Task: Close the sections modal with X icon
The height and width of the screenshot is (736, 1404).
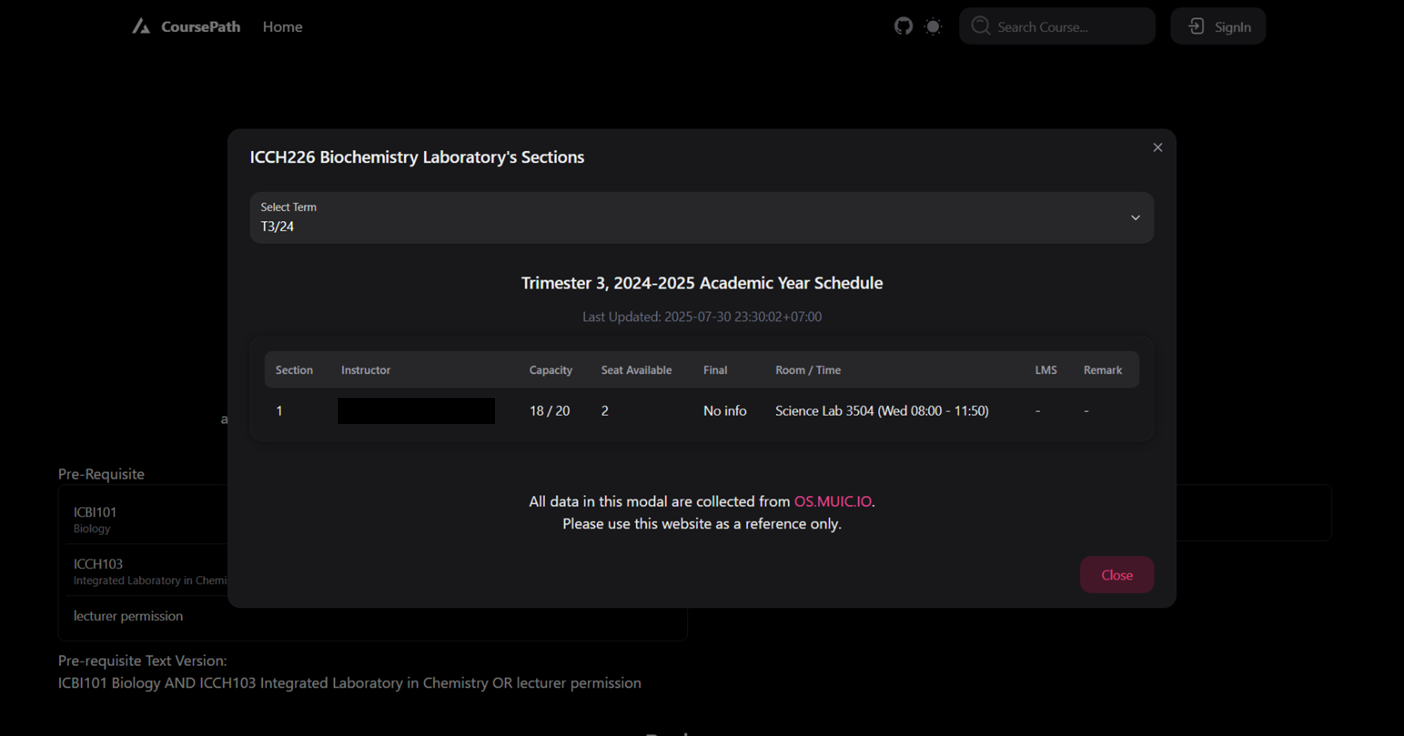Action: pyautogui.click(x=1157, y=148)
